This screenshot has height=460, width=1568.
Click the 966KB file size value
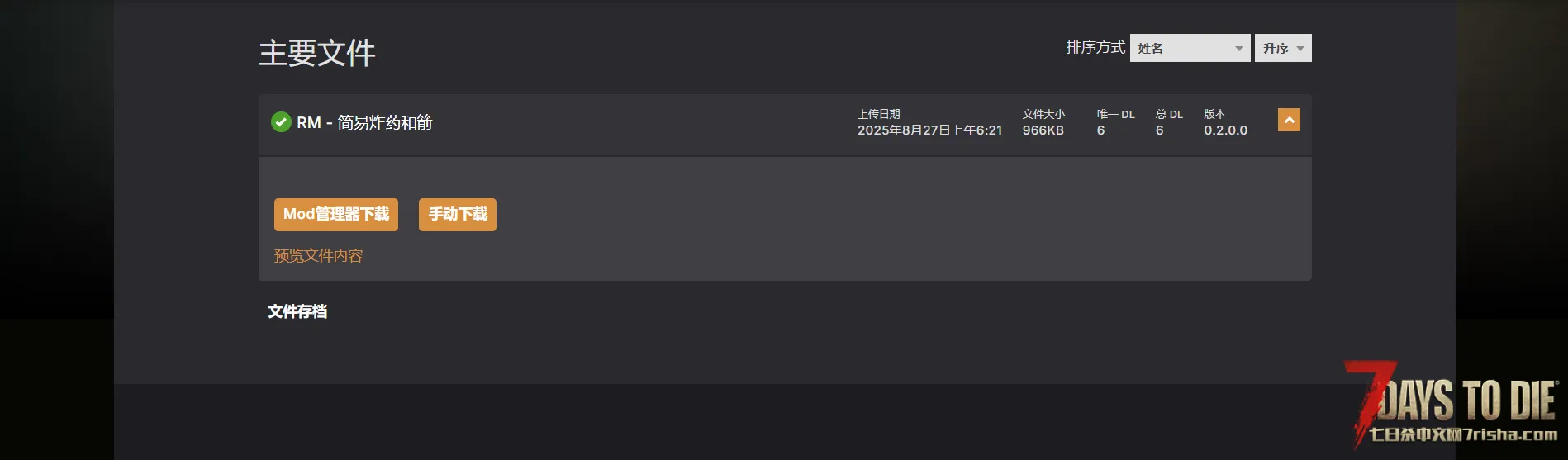[1043, 130]
